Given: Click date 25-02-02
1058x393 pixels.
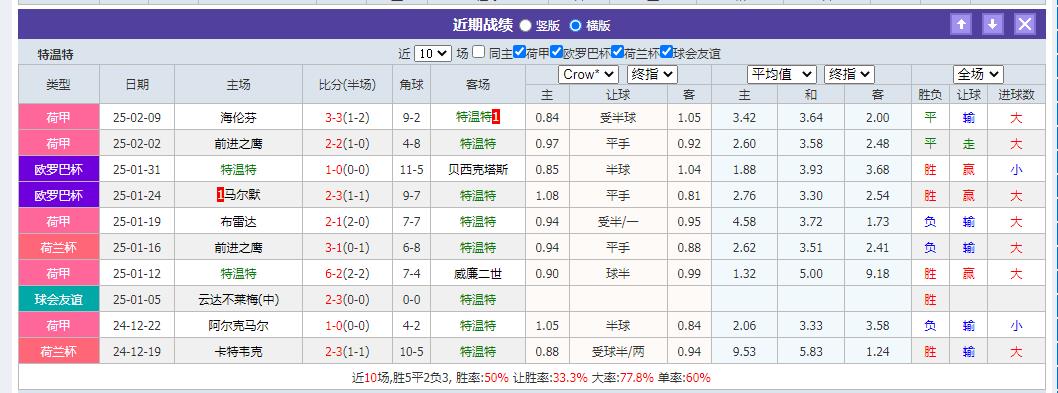Looking at the screenshot, I should coord(137,144).
